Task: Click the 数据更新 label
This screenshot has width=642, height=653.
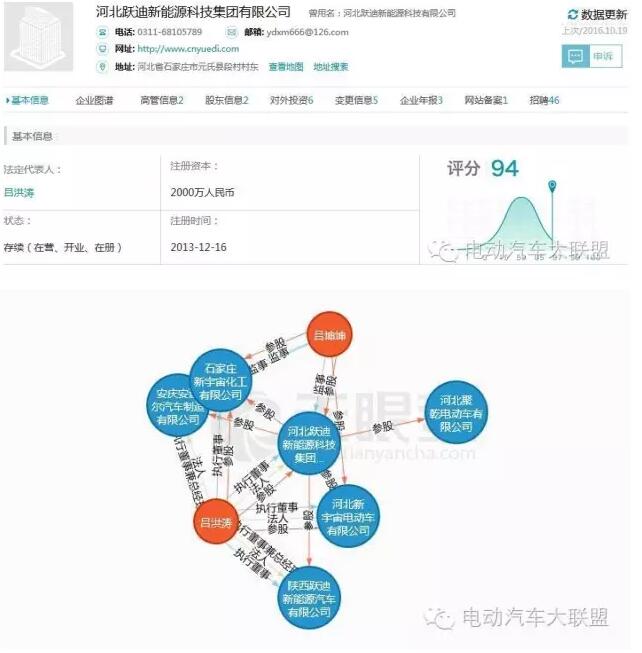Action: coord(604,15)
